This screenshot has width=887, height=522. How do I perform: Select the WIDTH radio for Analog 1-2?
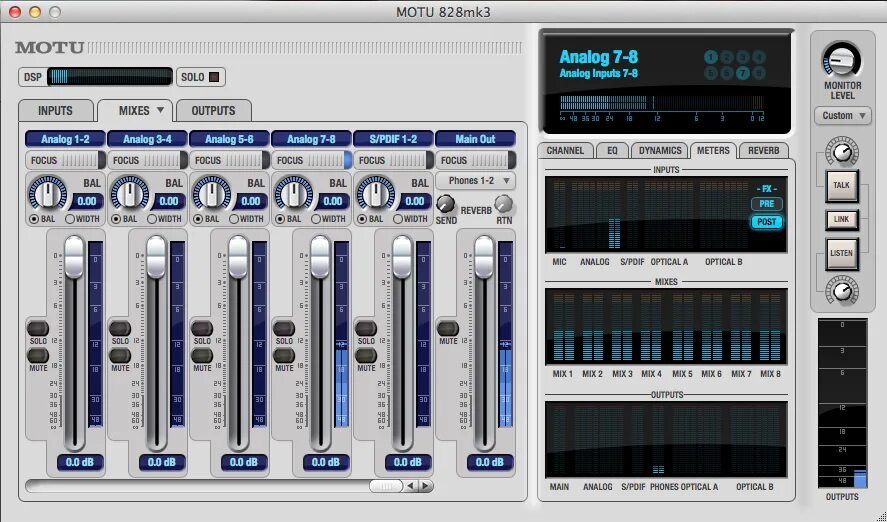[70, 219]
